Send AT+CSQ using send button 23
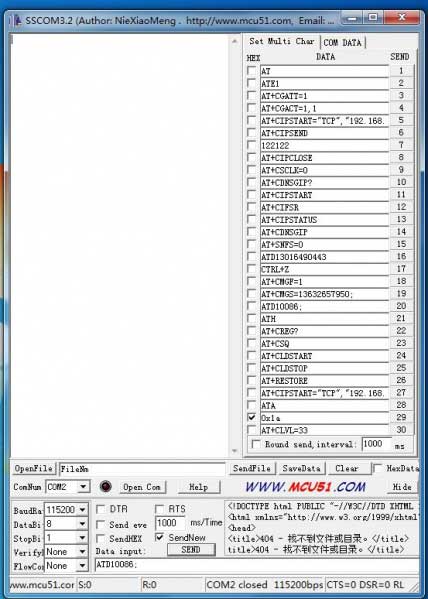The height and width of the screenshot is (599, 428). [401, 343]
